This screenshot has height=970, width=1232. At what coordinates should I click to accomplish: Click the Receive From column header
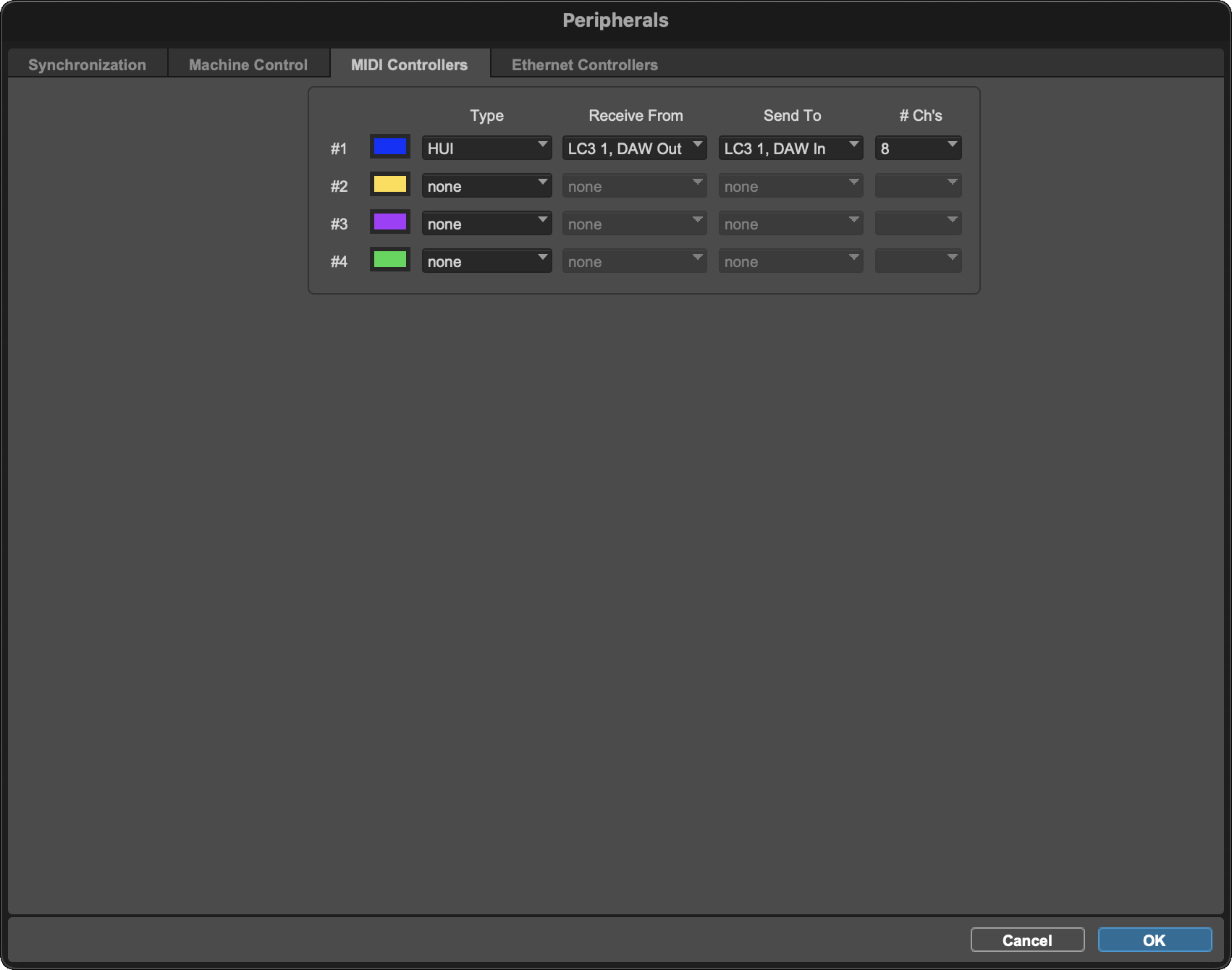(x=636, y=115)
